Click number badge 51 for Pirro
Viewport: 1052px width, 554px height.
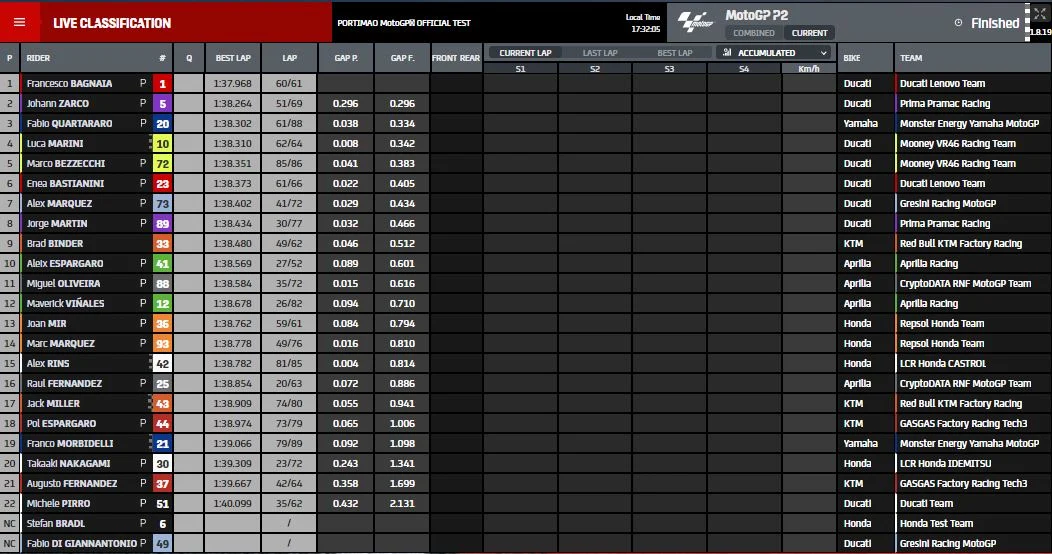pos(162,504)
